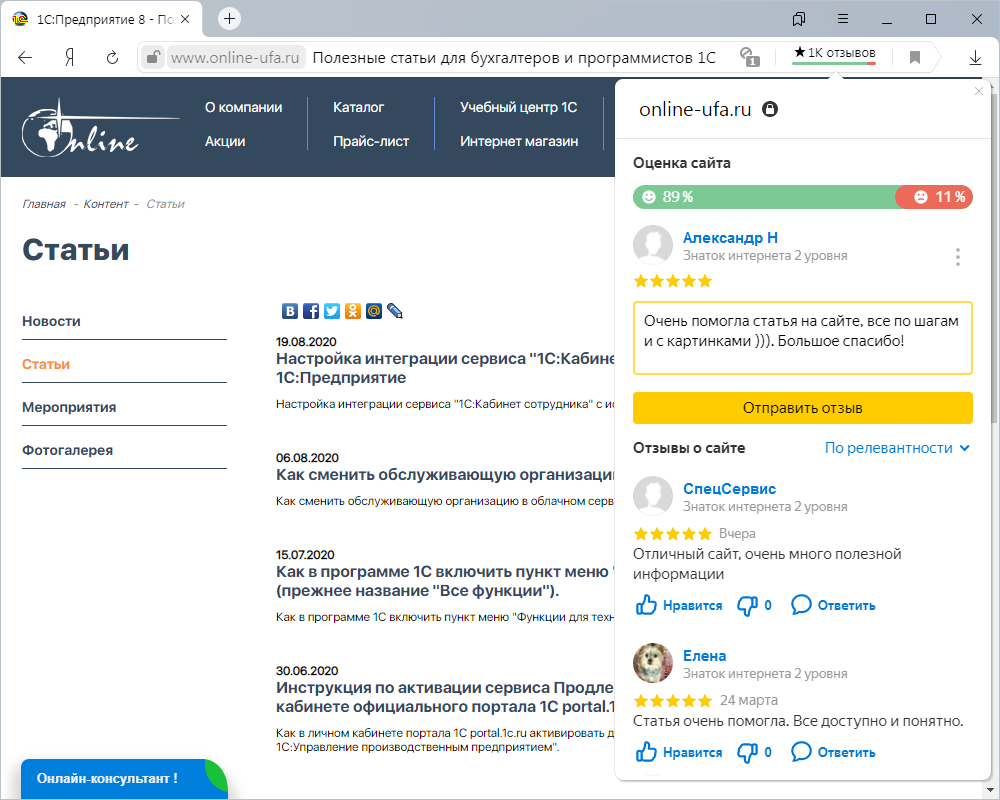Viewport: 1000px width, 800px height.
Task: Bookmark the page with the bookmark icon
Action: 915,57
